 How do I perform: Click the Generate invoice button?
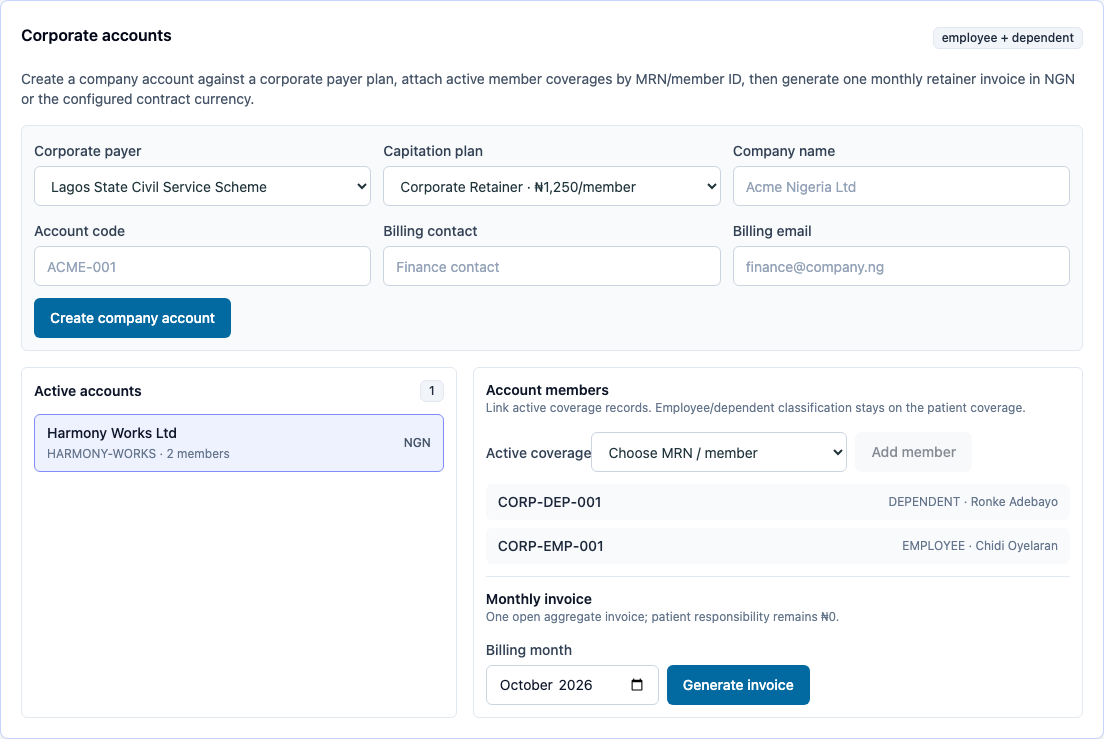tap(738, 685)
